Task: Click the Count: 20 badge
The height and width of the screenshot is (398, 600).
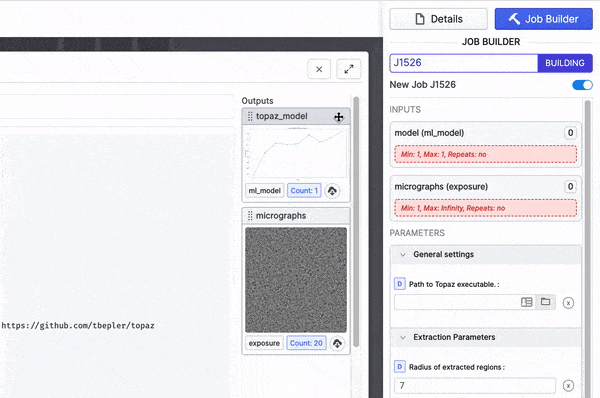Action: click(x=306, y=343)
